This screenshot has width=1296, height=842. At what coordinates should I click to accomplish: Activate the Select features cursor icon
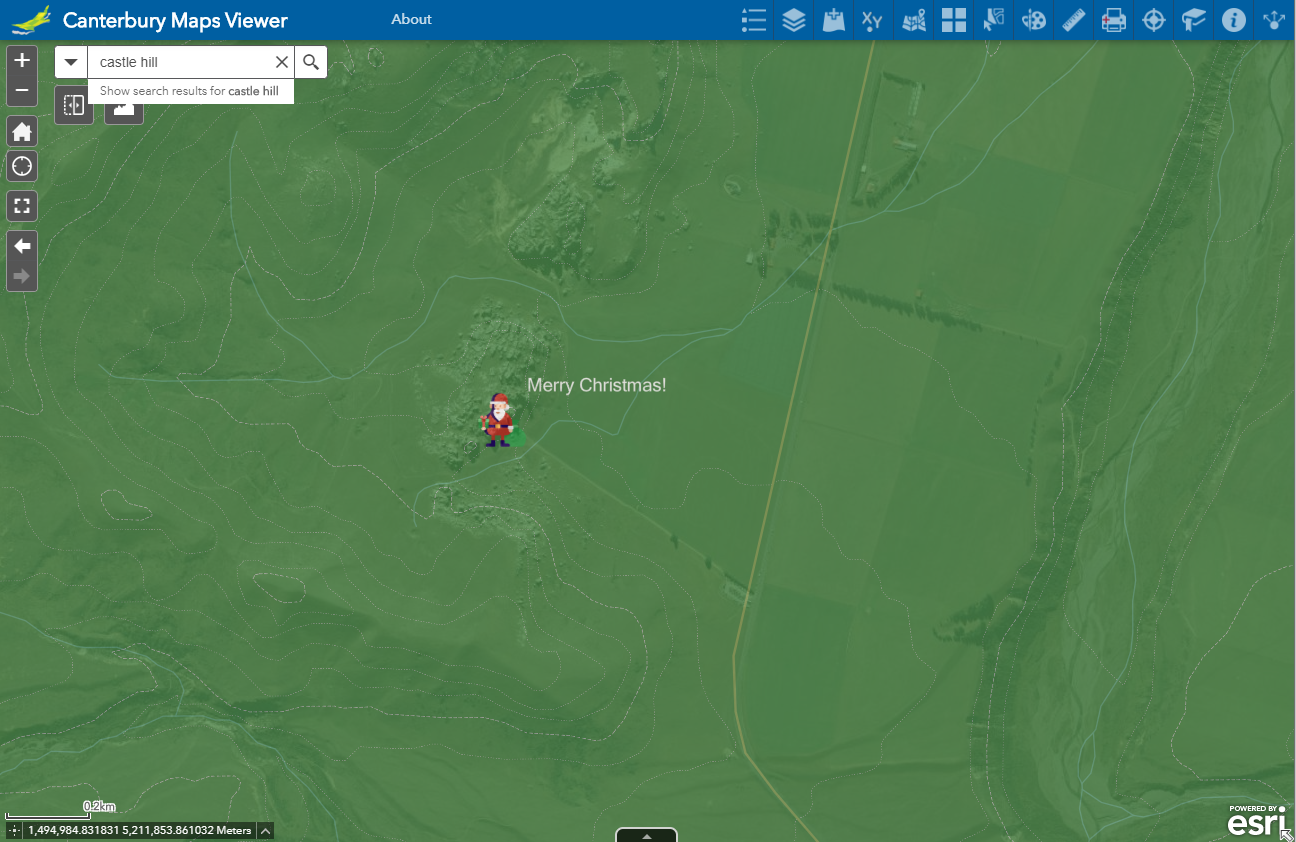(x=994, y=20)
